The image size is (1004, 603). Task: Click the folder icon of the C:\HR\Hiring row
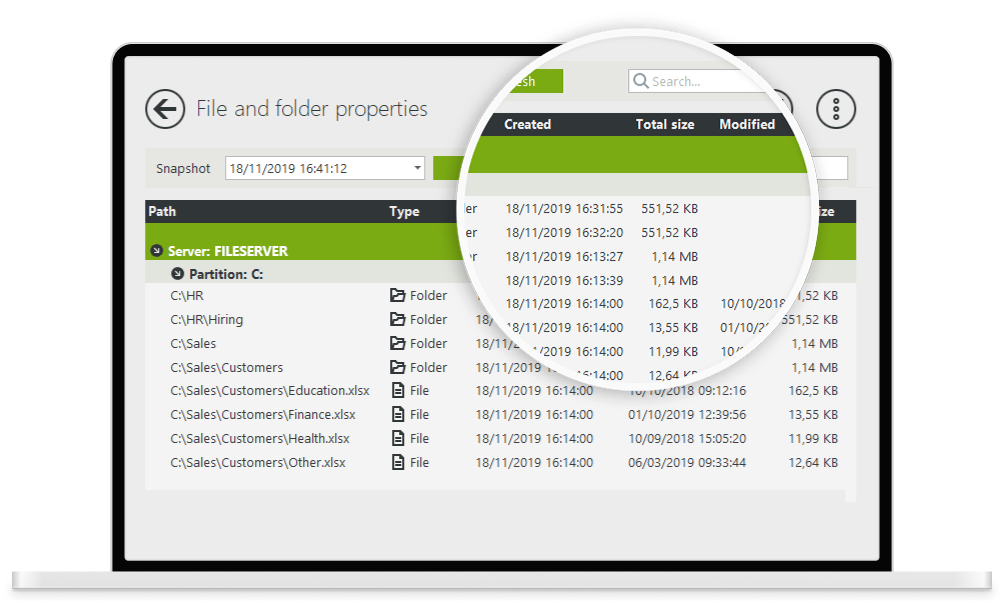pyautogui.click(x=398, y=319)
